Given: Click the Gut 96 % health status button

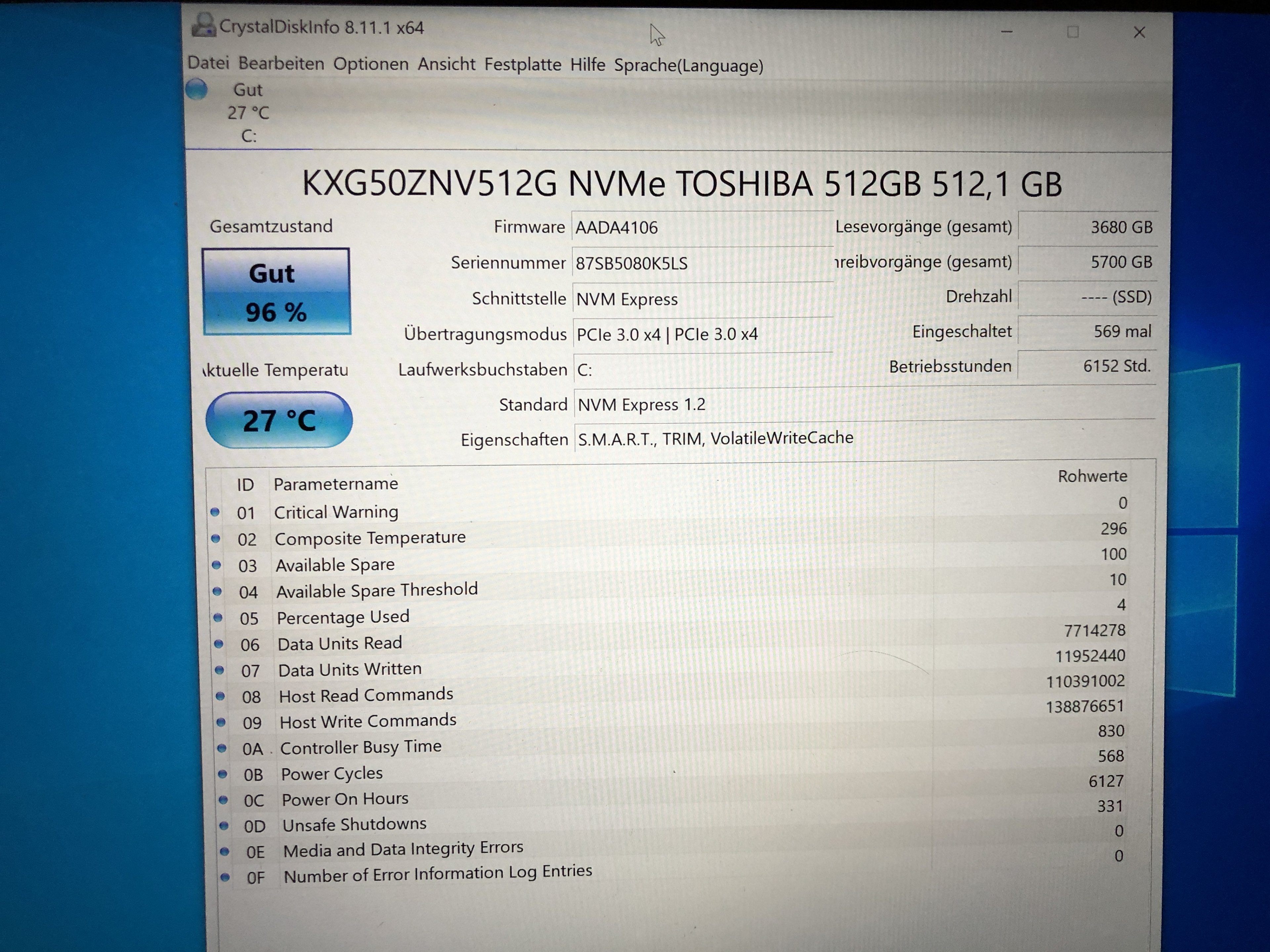Looking at the screenshot, I should click(x=276, y=292).
